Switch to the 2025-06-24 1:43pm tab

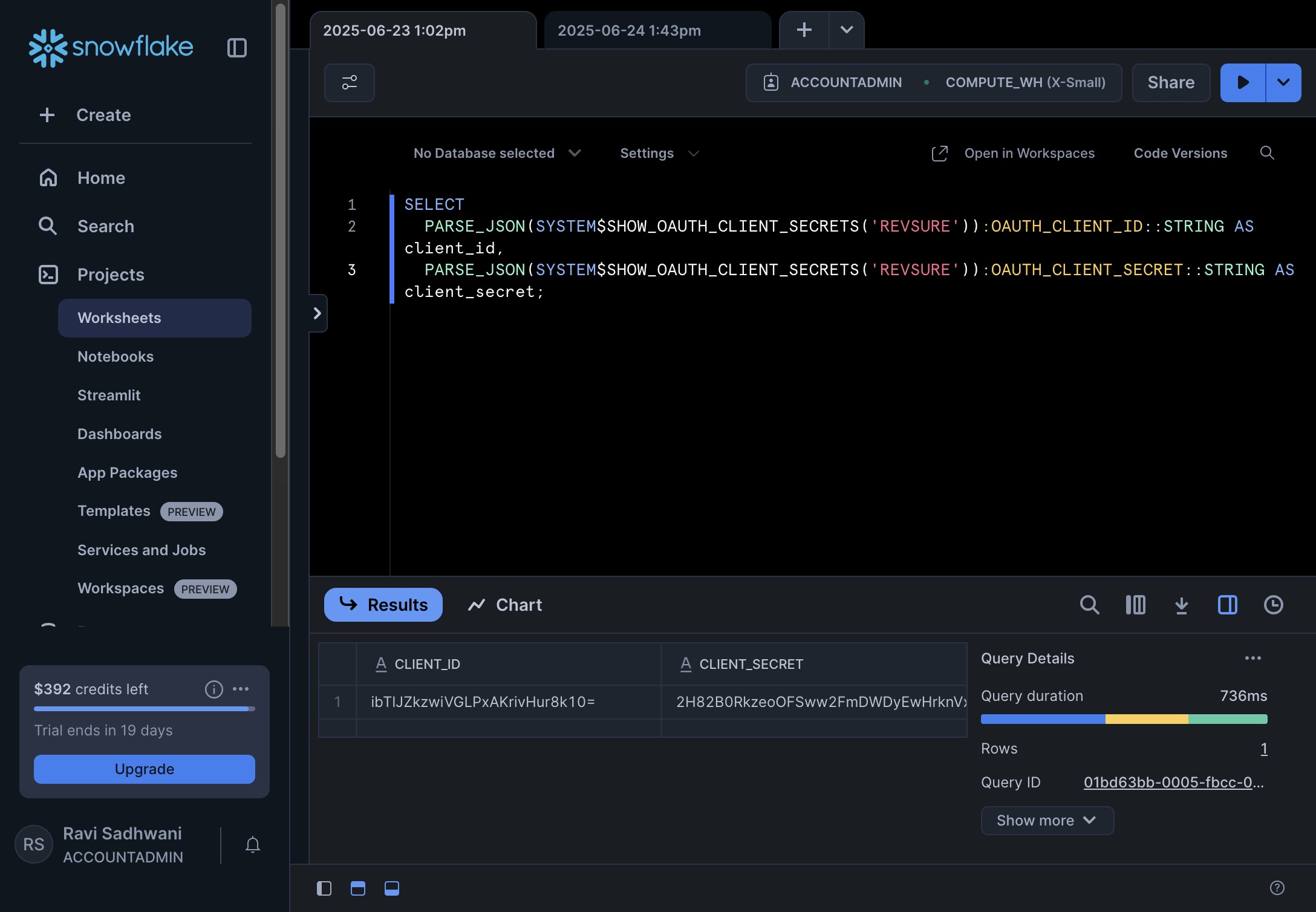(x=629, y=30)
